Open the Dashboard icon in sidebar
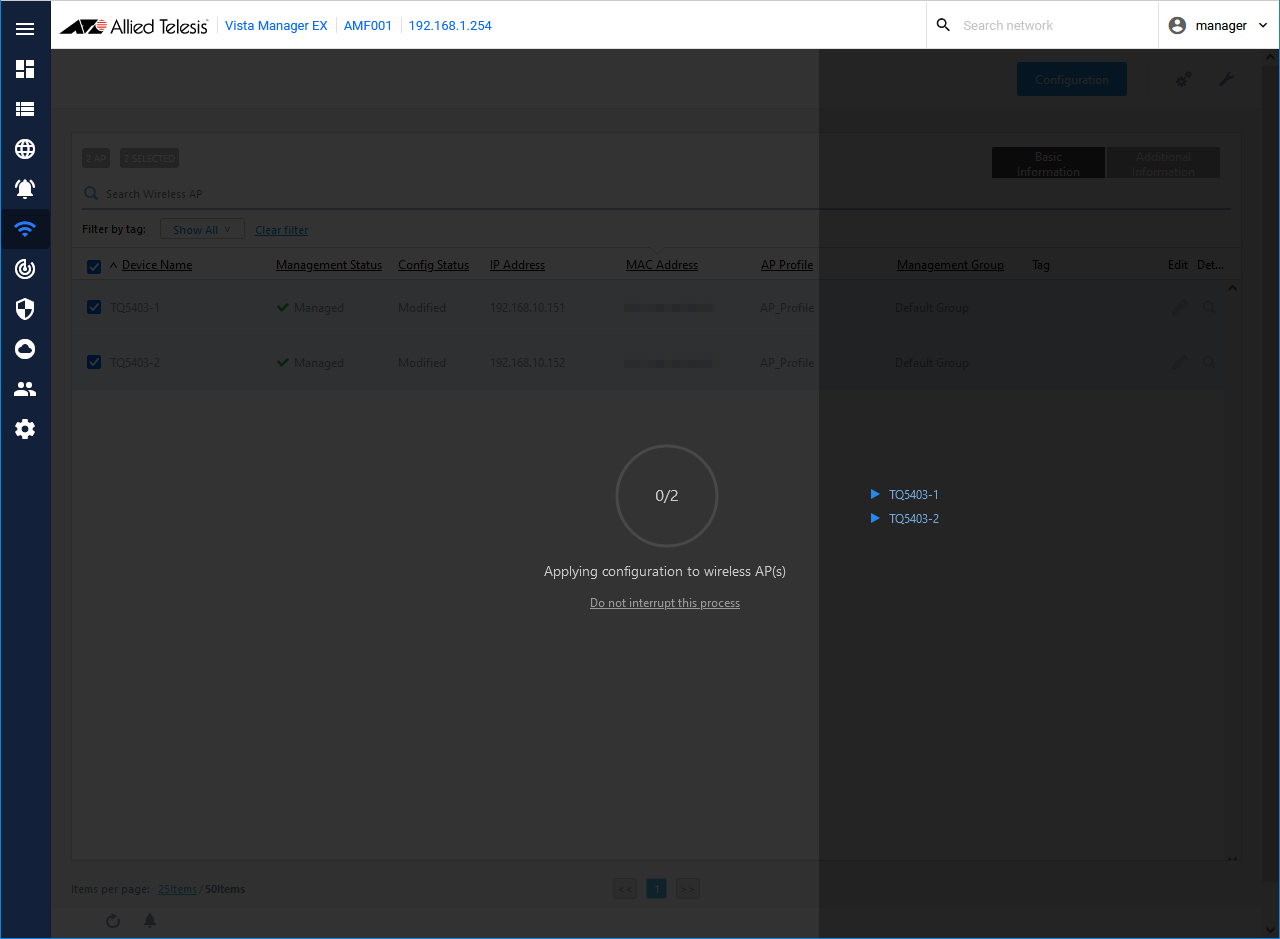This screenshot has height=939, width=1280. point(25,69)
